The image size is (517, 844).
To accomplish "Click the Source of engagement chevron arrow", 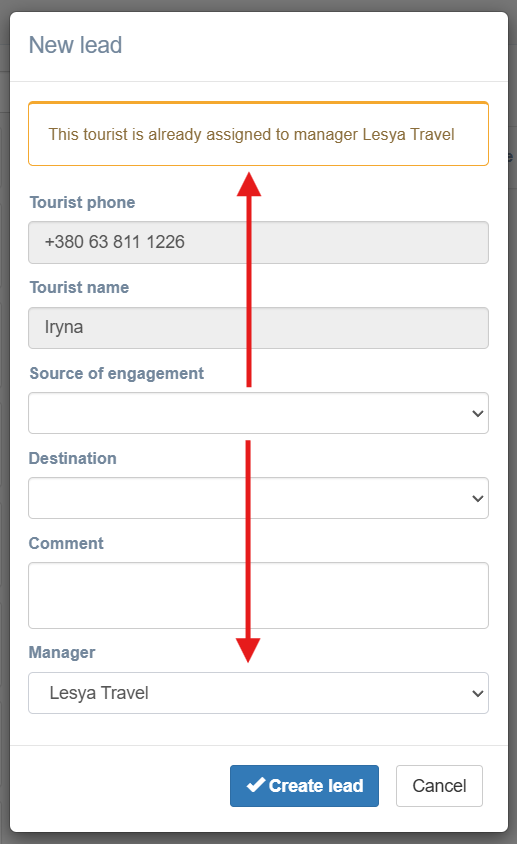I will (477, 413).
